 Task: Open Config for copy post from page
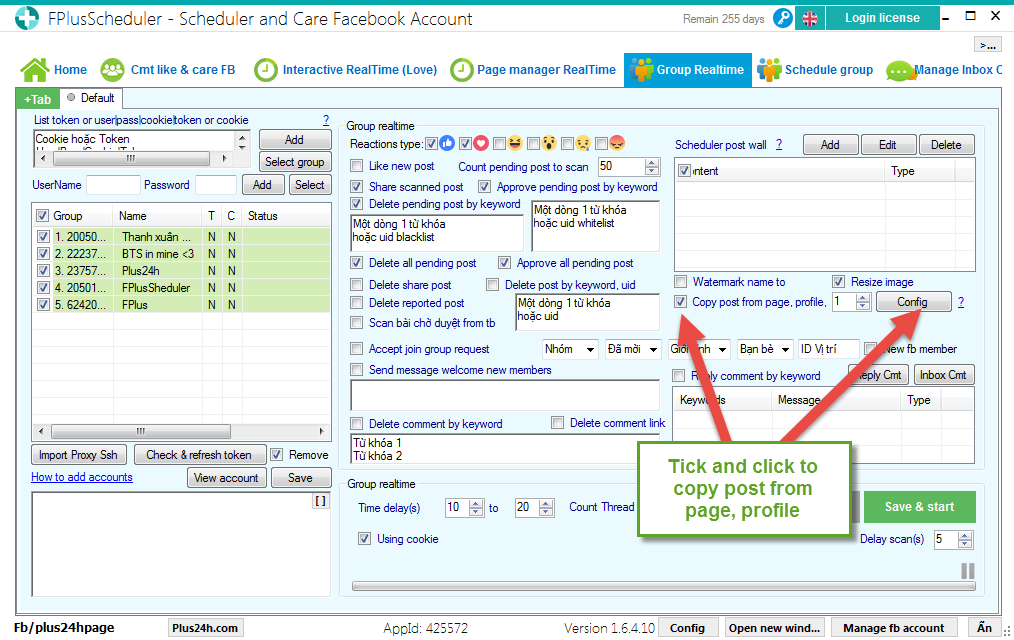(912, 302)
